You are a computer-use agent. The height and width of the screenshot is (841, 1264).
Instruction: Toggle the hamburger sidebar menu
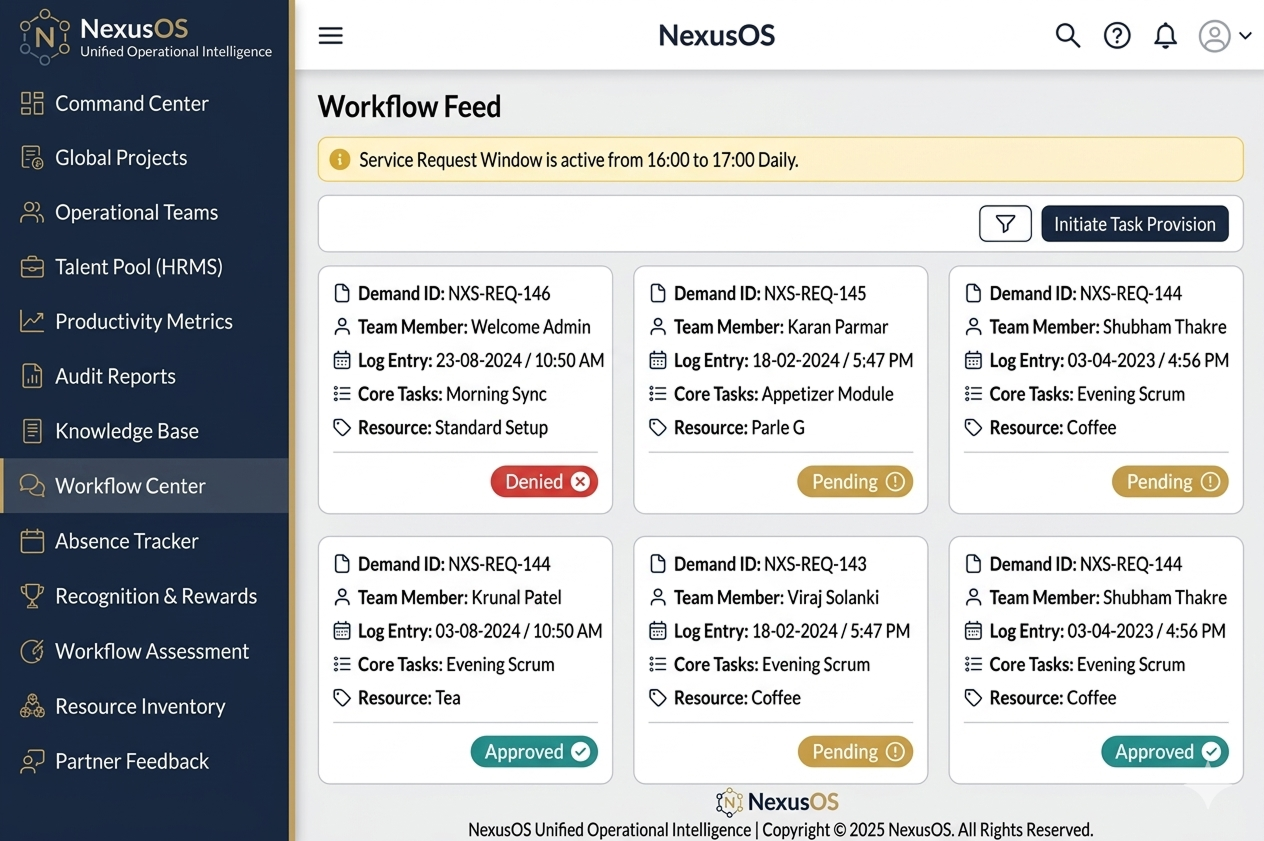click(331, 36)
